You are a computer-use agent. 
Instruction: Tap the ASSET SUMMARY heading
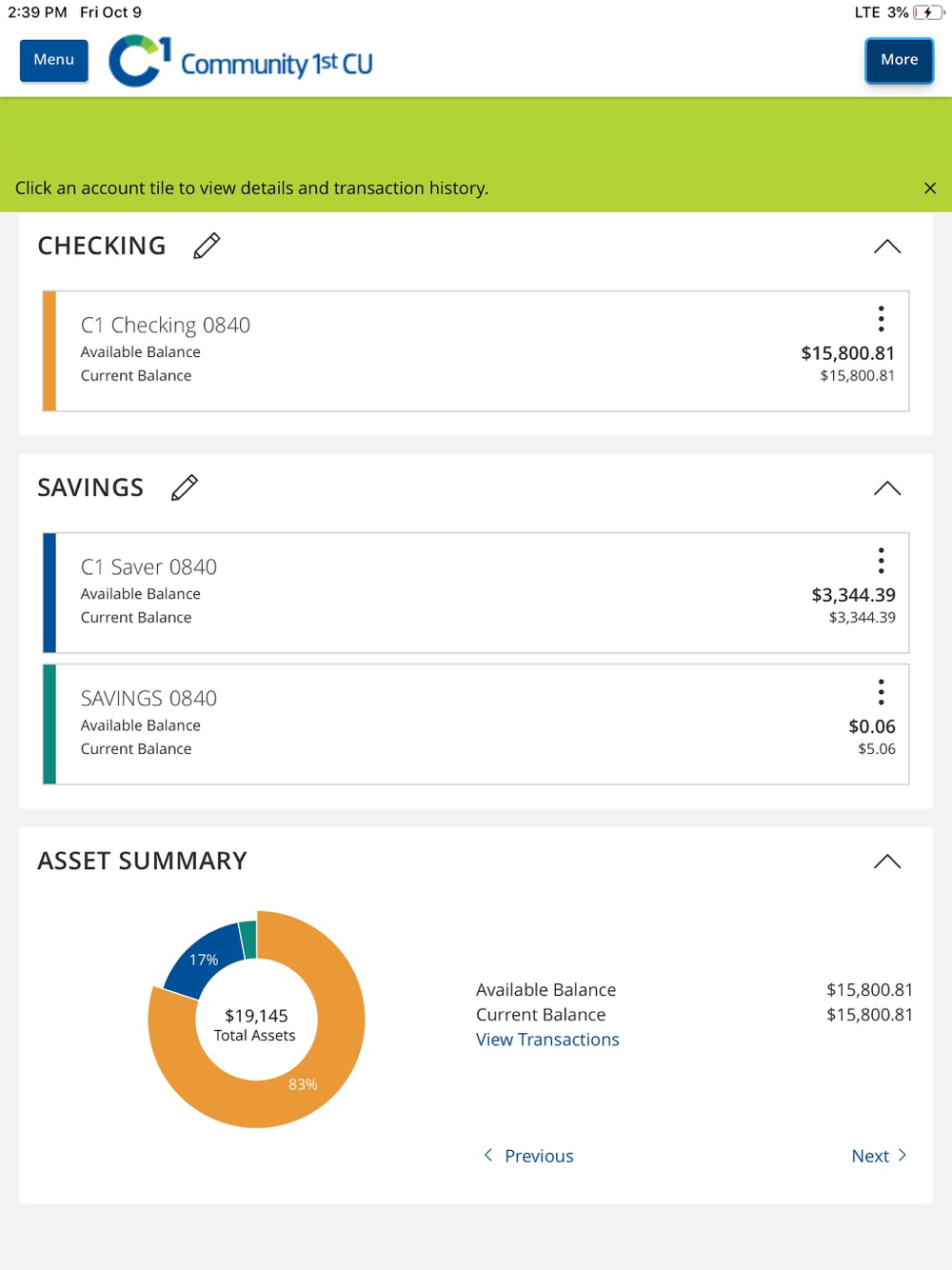coord(142,861)
